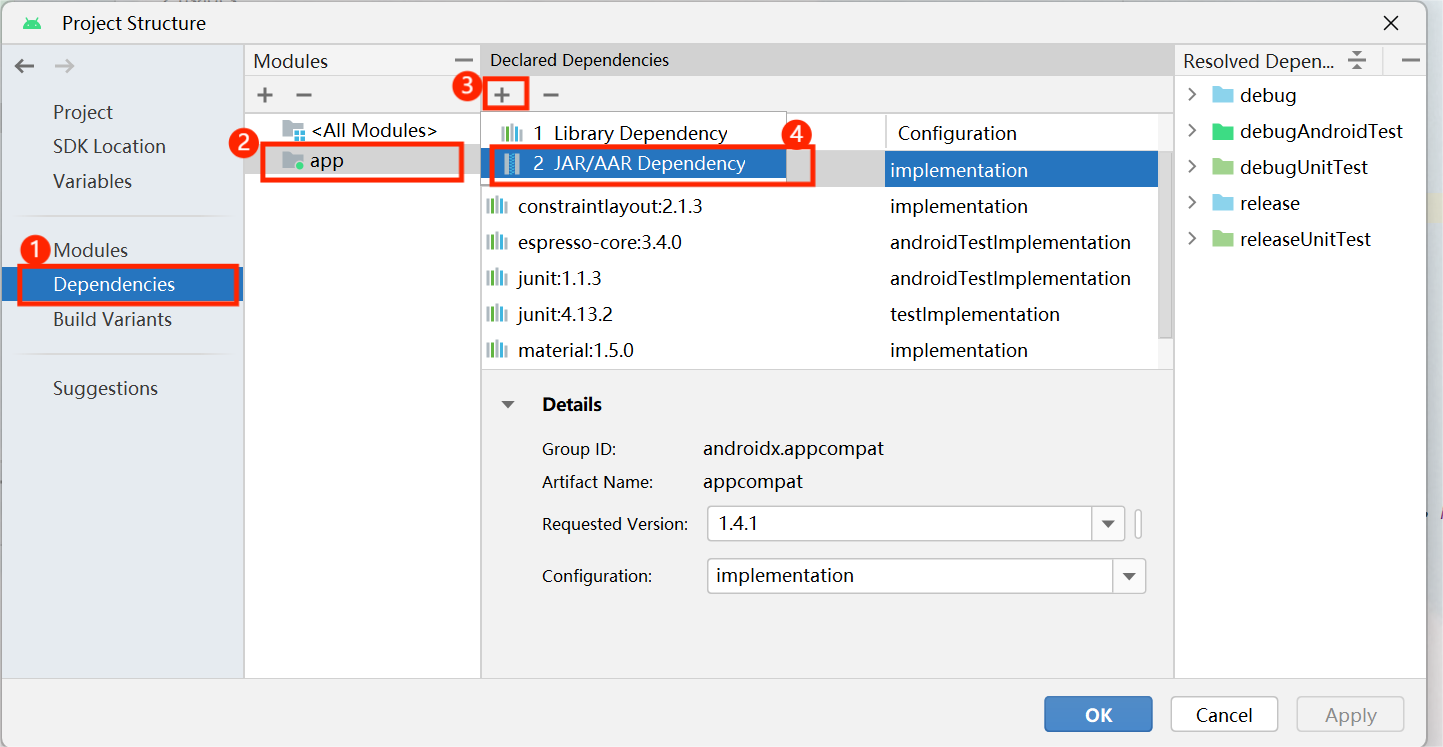Click the OK button
This screenshot has width=1443, height=747.
(x=1098, y=715)
